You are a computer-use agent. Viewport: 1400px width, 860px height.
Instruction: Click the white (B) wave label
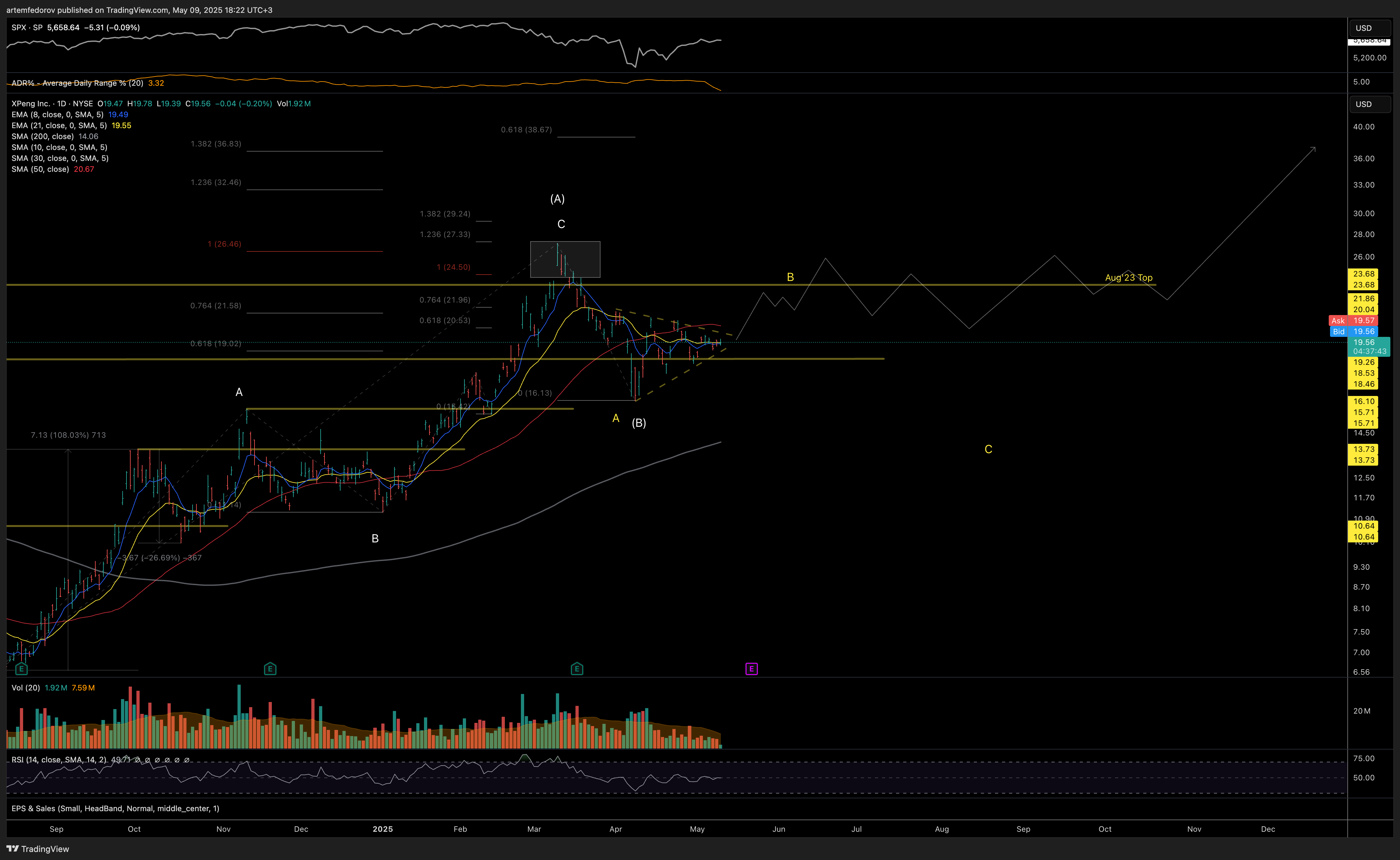[x=639, y=423]
